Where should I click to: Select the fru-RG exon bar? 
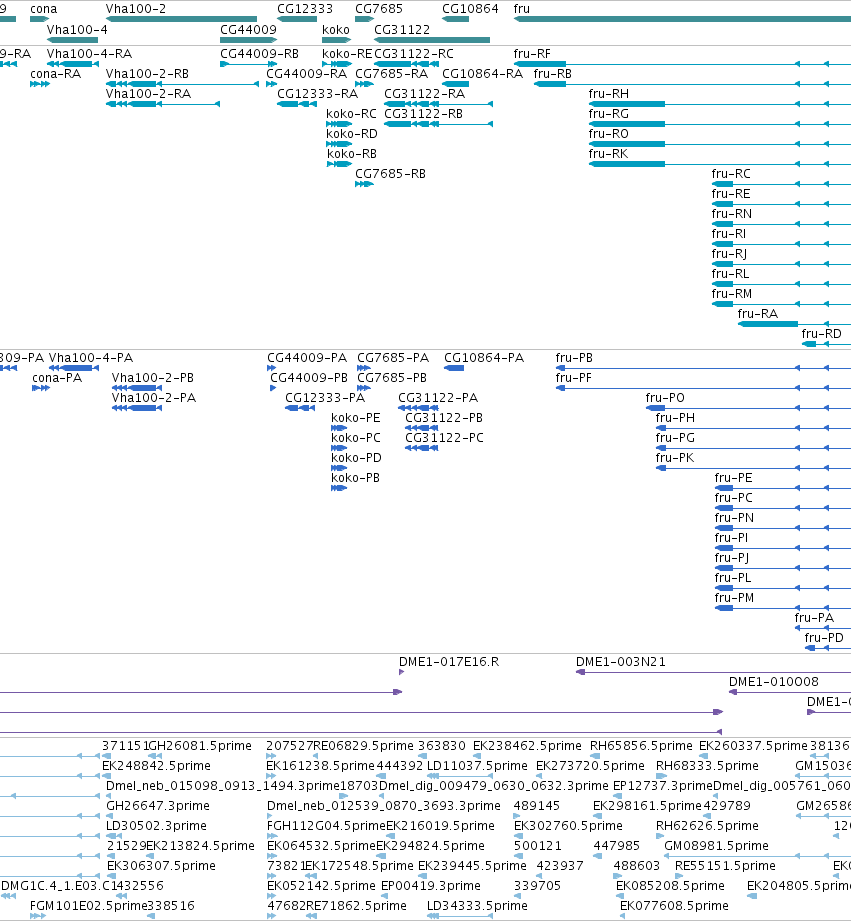[x=627, y=124]
